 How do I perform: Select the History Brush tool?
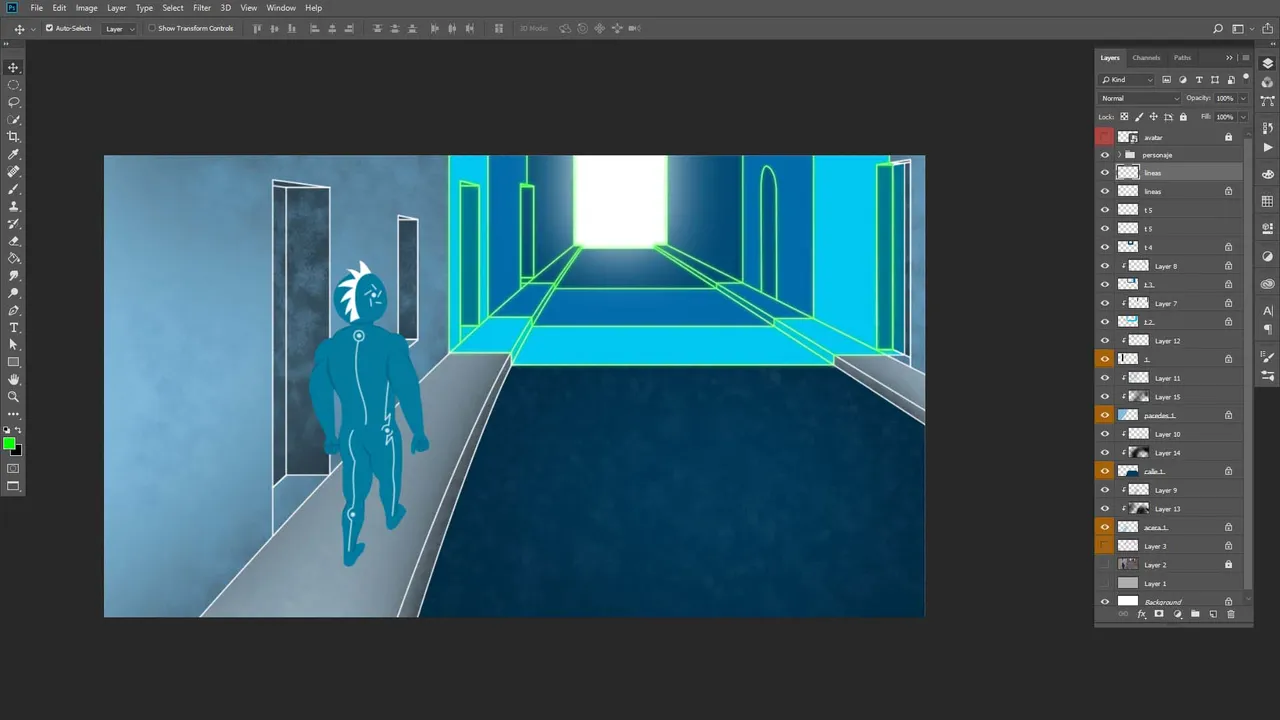pyautogui.click(x=13, y=224)
